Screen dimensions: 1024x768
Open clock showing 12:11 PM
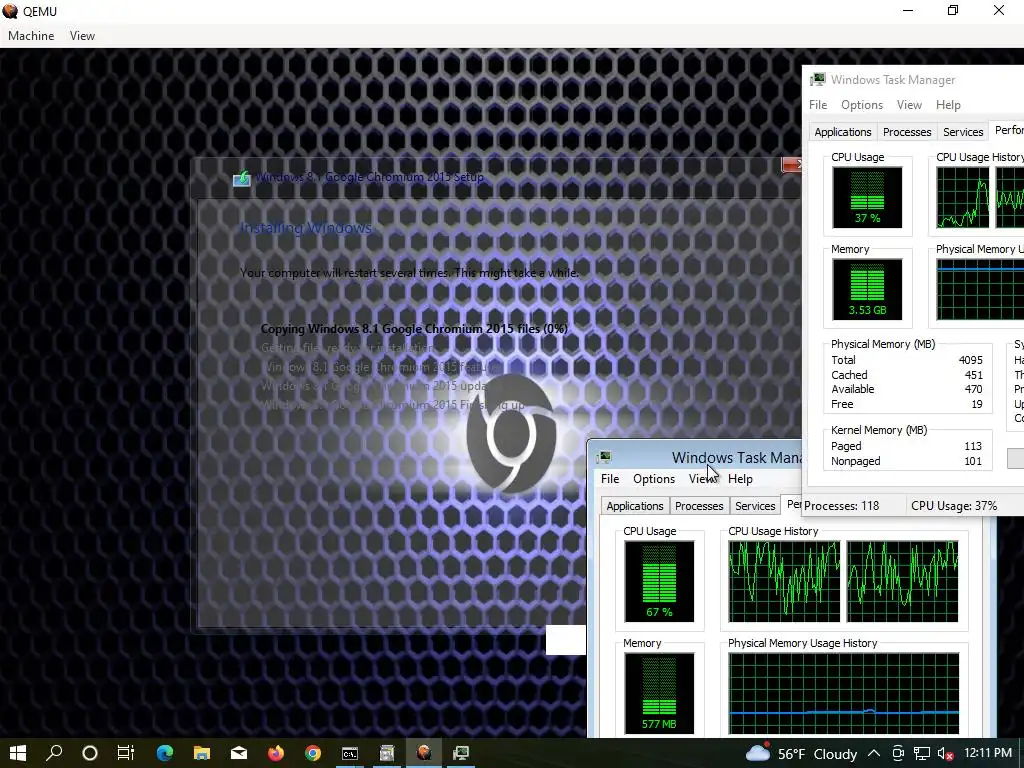(988, 753)
